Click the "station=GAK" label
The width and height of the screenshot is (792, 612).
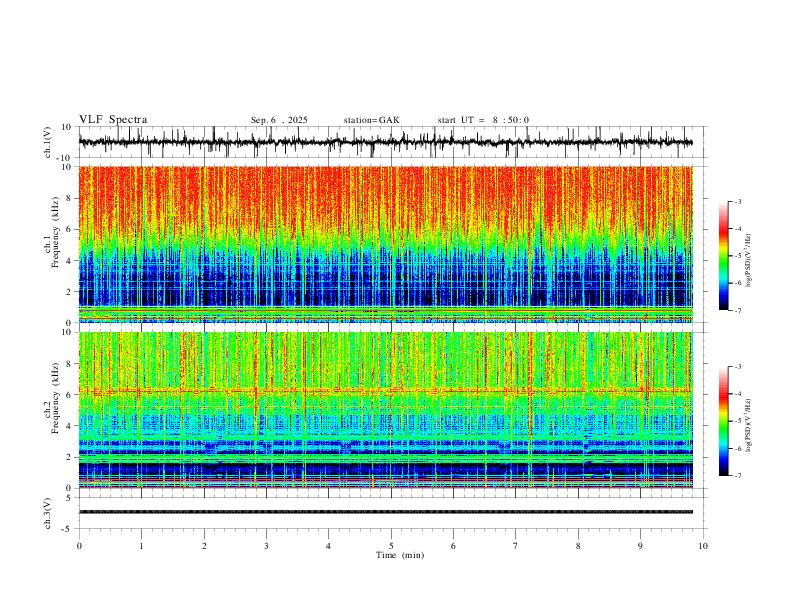click(371, 120)
